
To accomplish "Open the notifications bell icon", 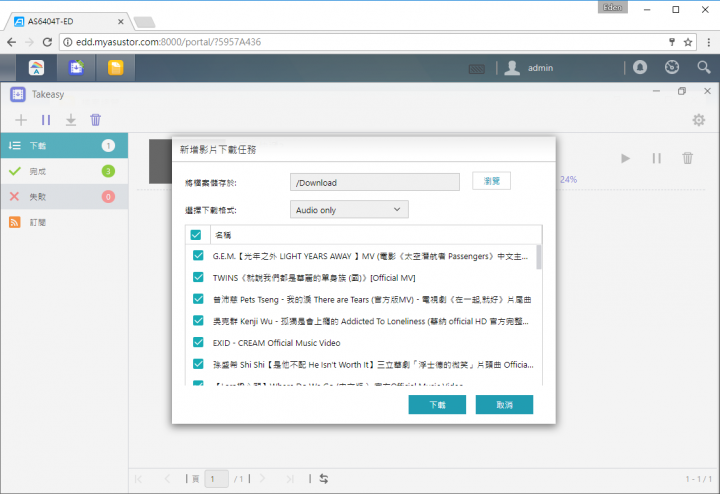I will pyautogui.click(x=640, y=67).
